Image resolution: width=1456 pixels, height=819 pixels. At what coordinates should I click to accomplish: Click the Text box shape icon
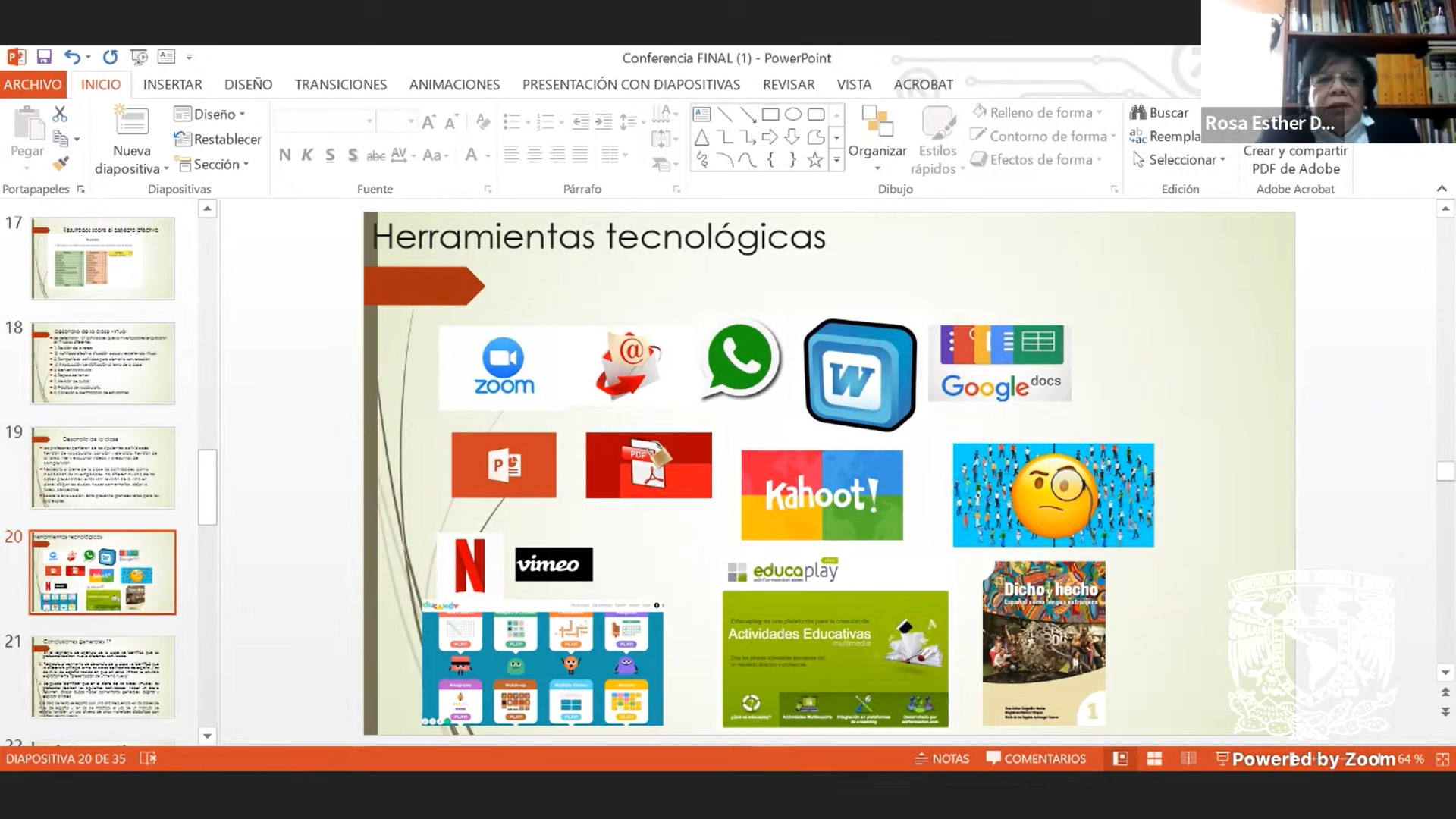702,115
